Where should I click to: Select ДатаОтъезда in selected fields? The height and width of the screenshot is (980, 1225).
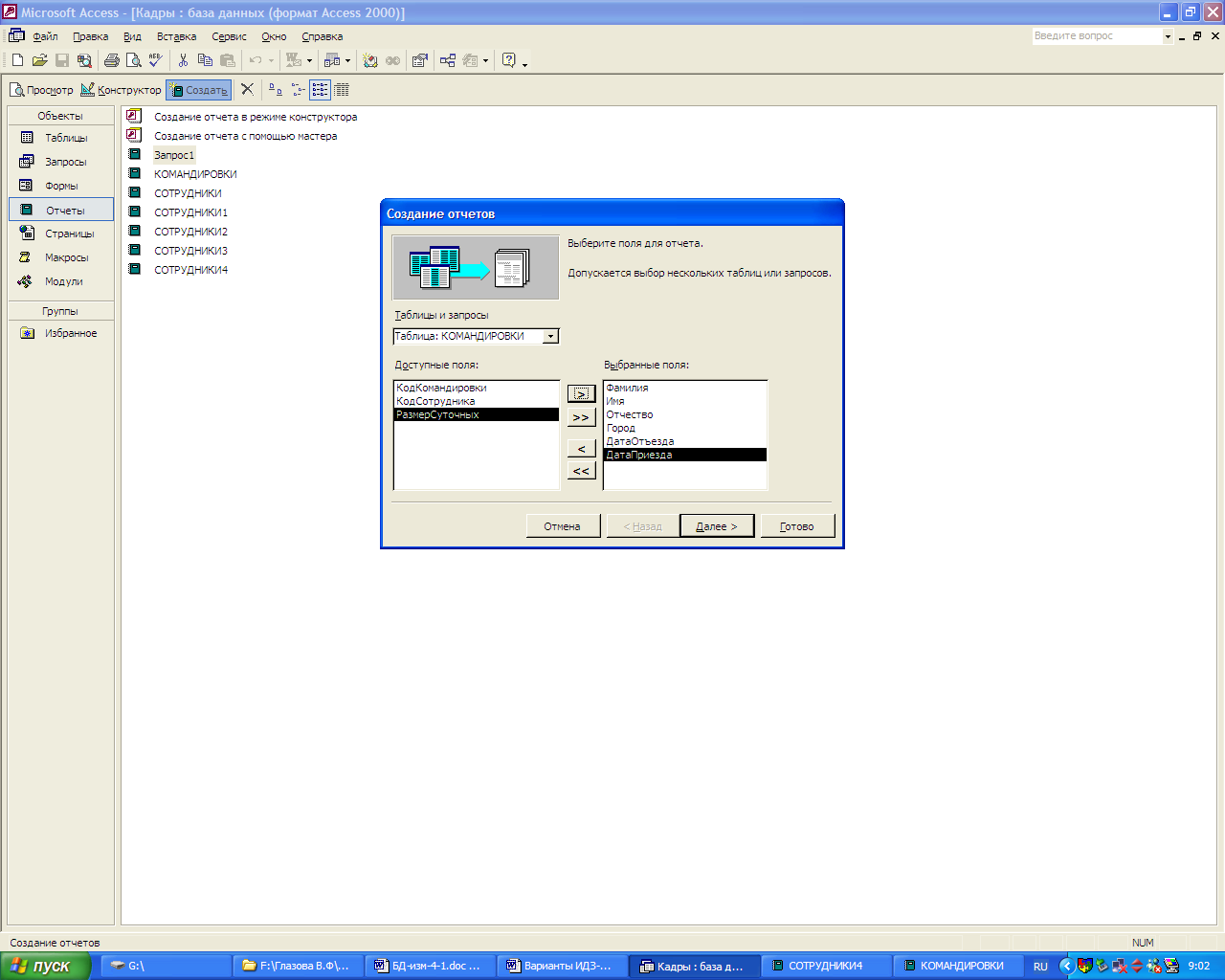tap(685, 441)
